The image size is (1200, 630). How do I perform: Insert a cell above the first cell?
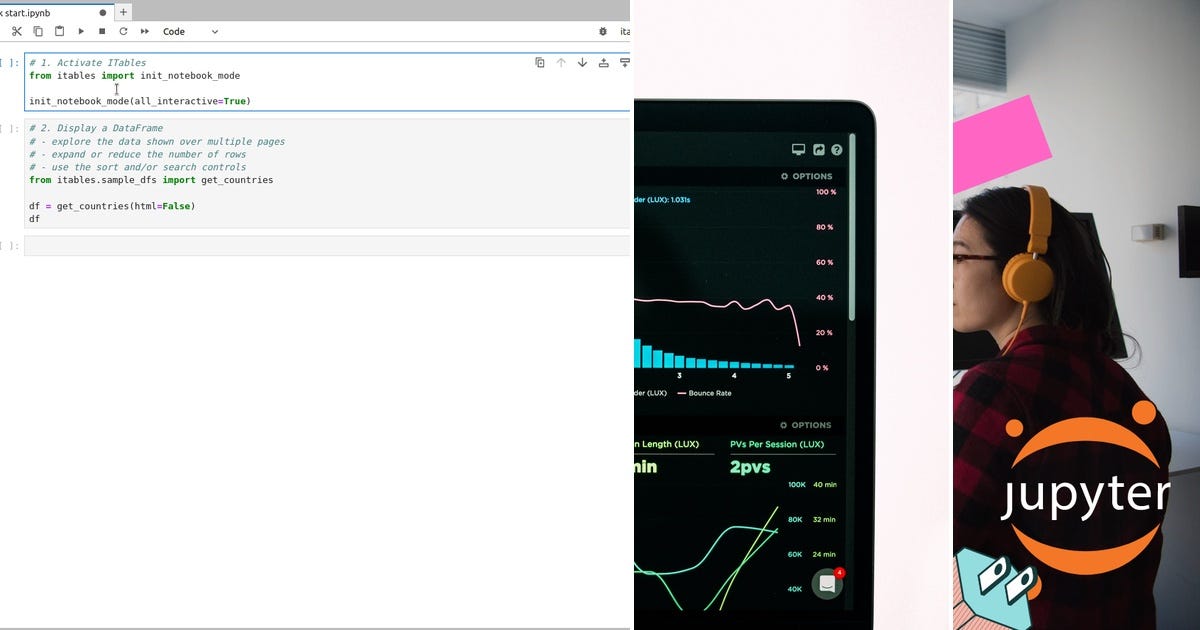[x=603, y=63]
